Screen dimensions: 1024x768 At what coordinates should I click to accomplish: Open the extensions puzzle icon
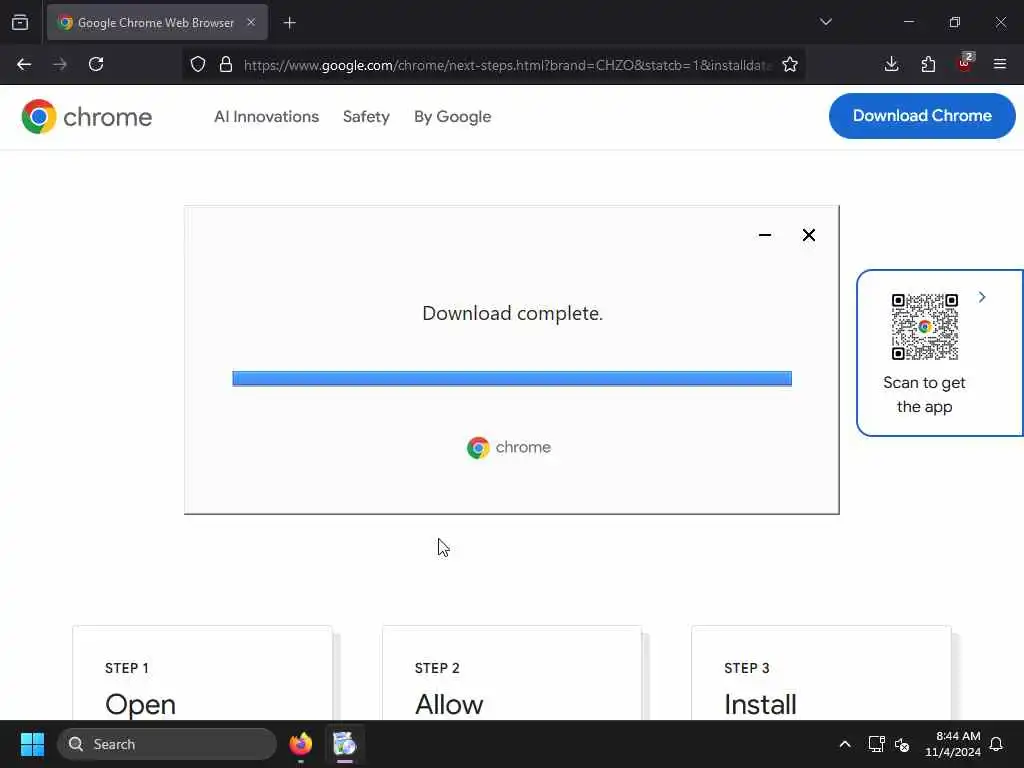[x=928, y=64]
